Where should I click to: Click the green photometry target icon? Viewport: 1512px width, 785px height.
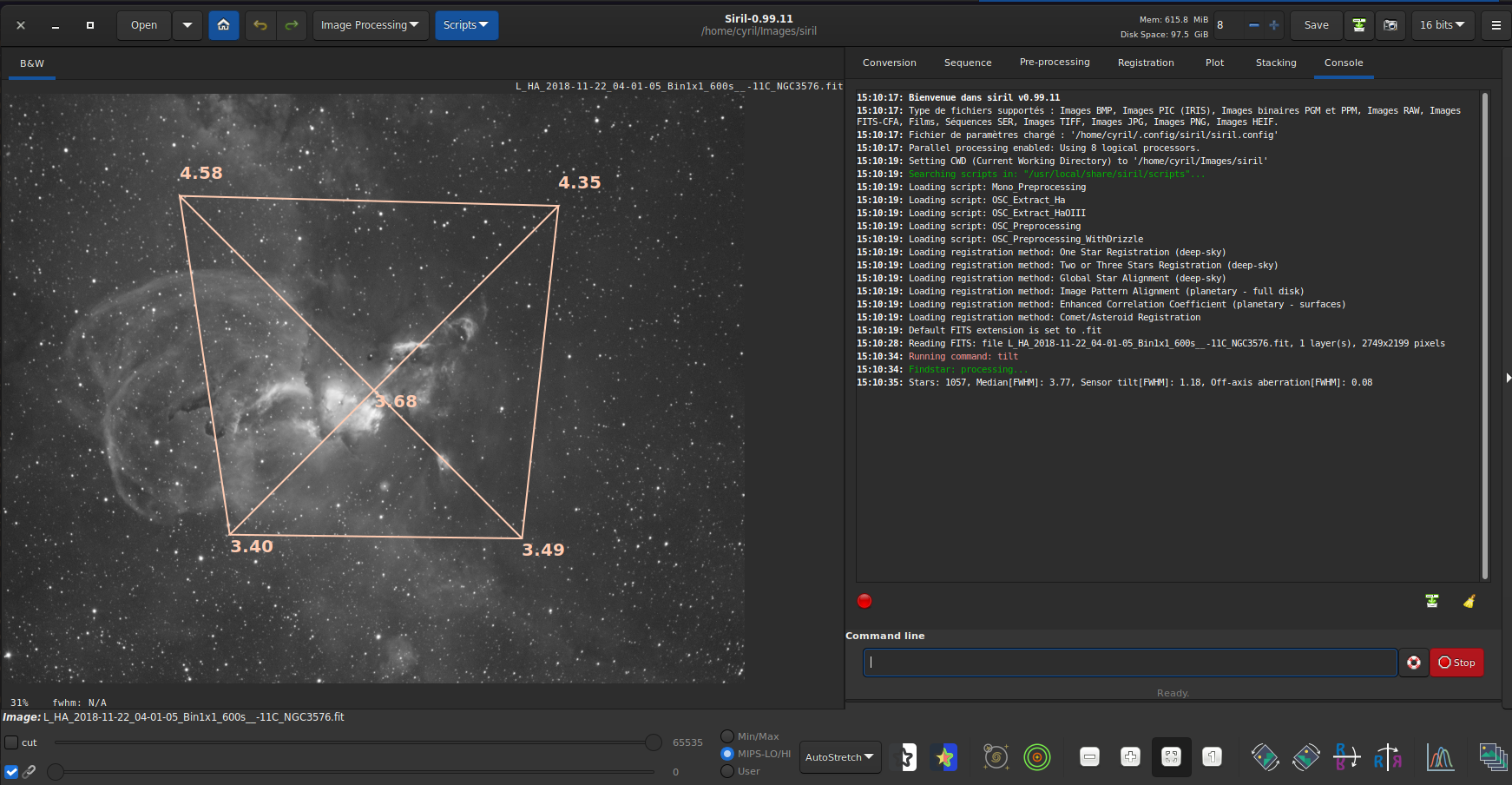1036,757
